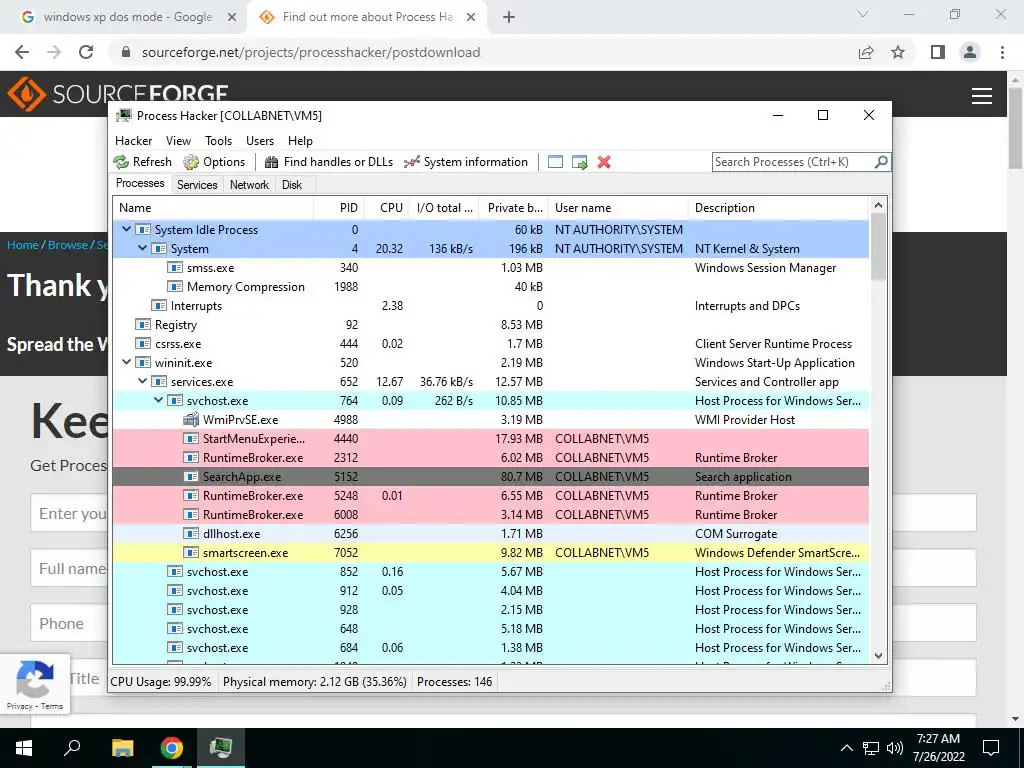Open Windows Start menu
Screen dimensions: 1024x768
tap(24, 748)
